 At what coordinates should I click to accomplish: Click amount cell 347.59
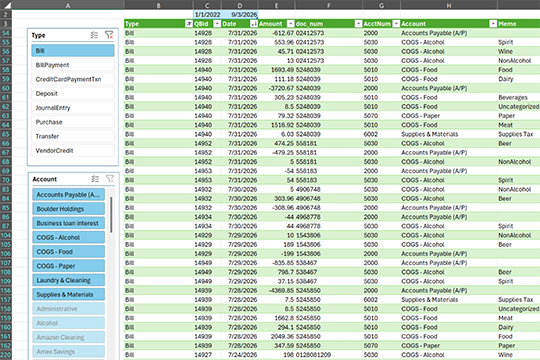pyautogui.click(x=277, y=346)
